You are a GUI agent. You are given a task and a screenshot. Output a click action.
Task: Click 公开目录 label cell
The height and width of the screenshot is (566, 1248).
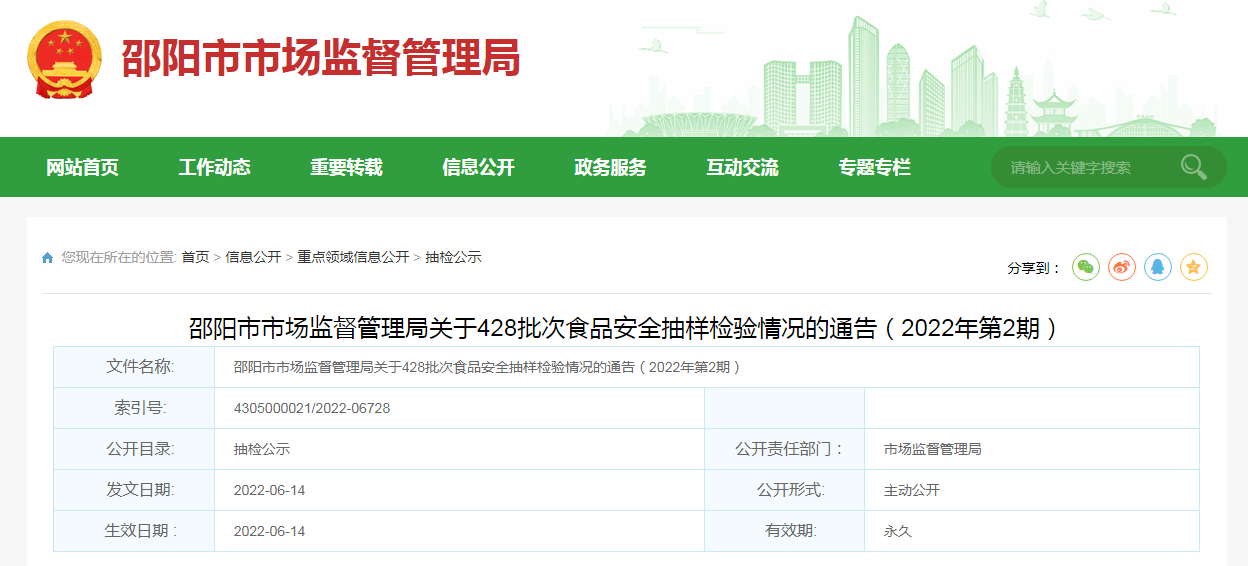tap(134, 449)
